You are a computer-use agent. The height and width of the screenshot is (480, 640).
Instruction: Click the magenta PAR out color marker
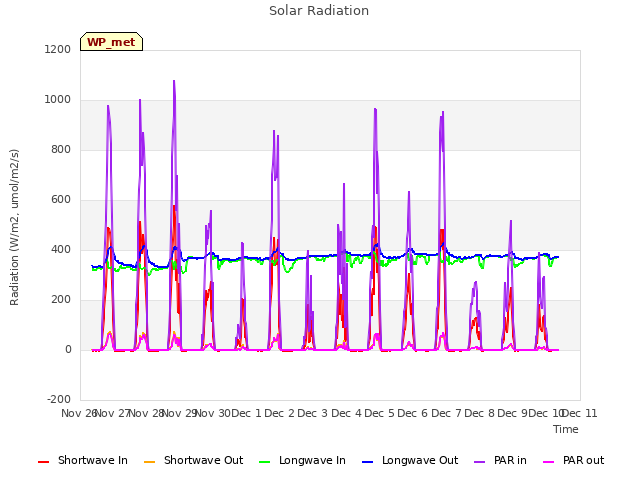(549, 462)
